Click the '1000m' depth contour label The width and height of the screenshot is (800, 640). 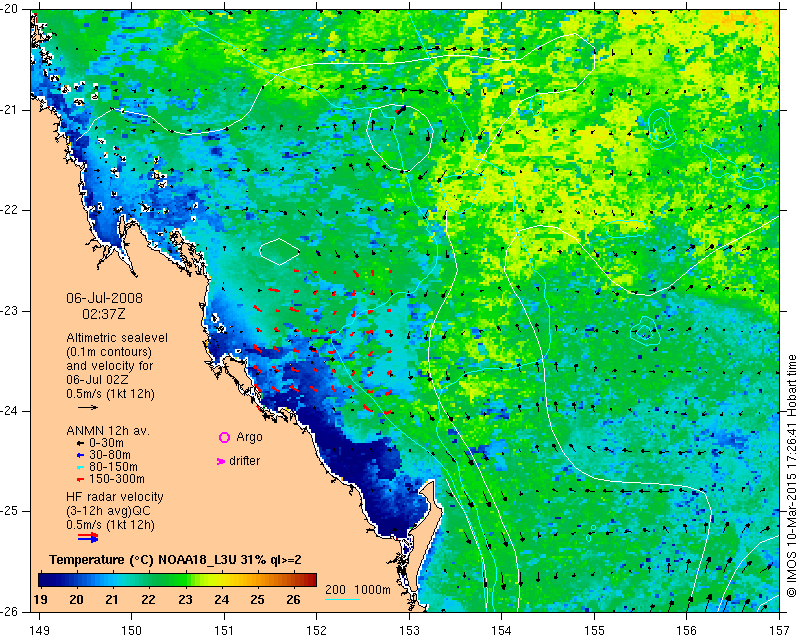[372, 590]
